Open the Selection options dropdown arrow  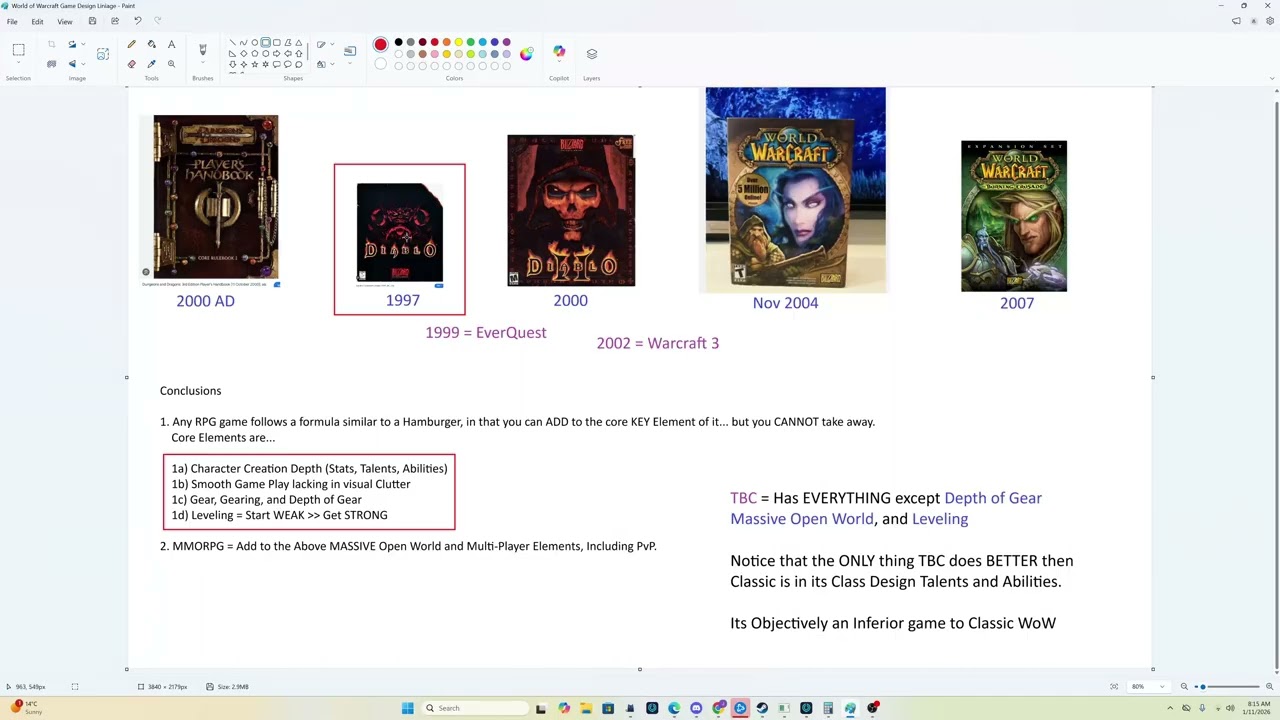18,62
